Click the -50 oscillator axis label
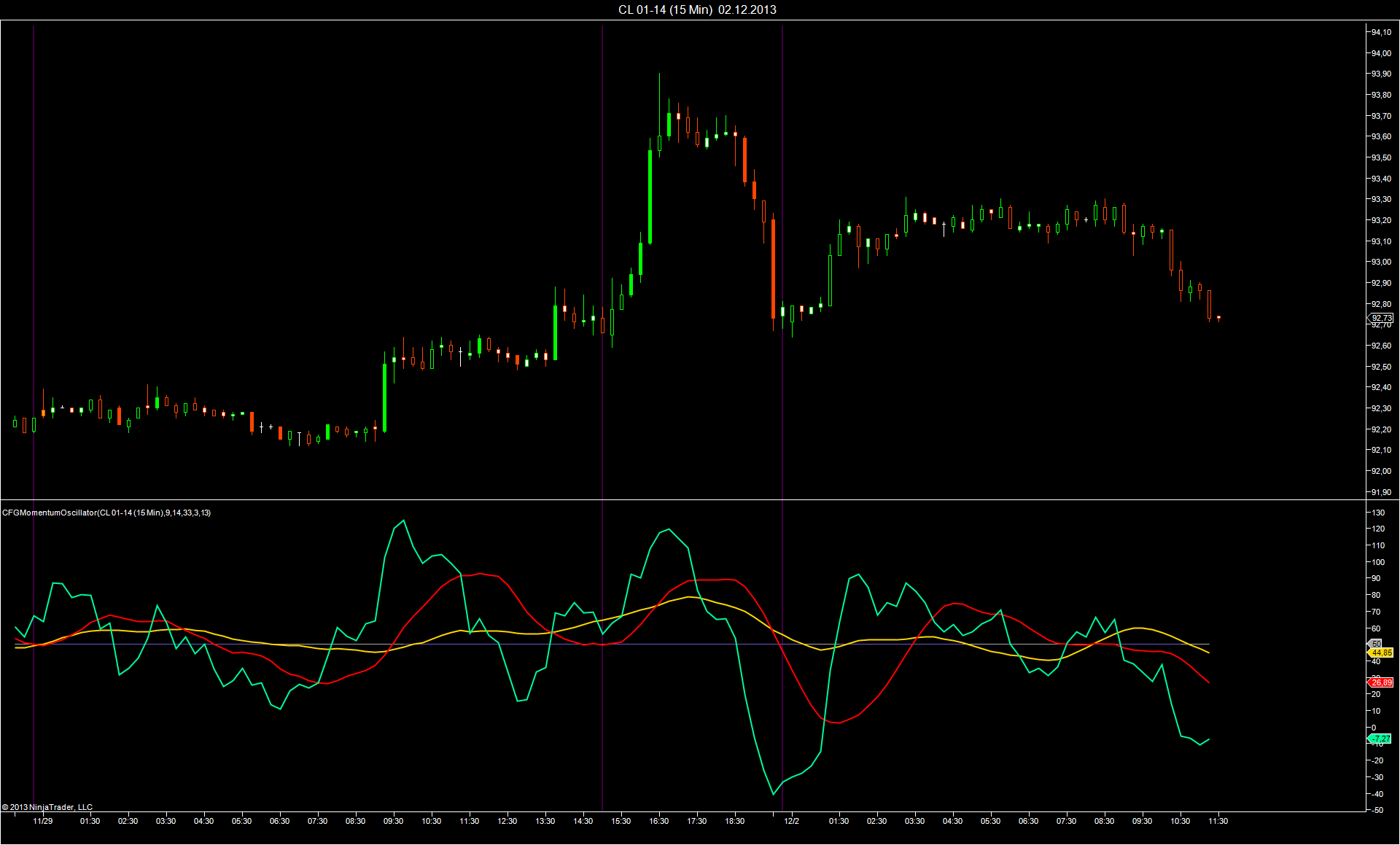The width and height of the screenshot is (1400, 845). [x=1377, y=810]
